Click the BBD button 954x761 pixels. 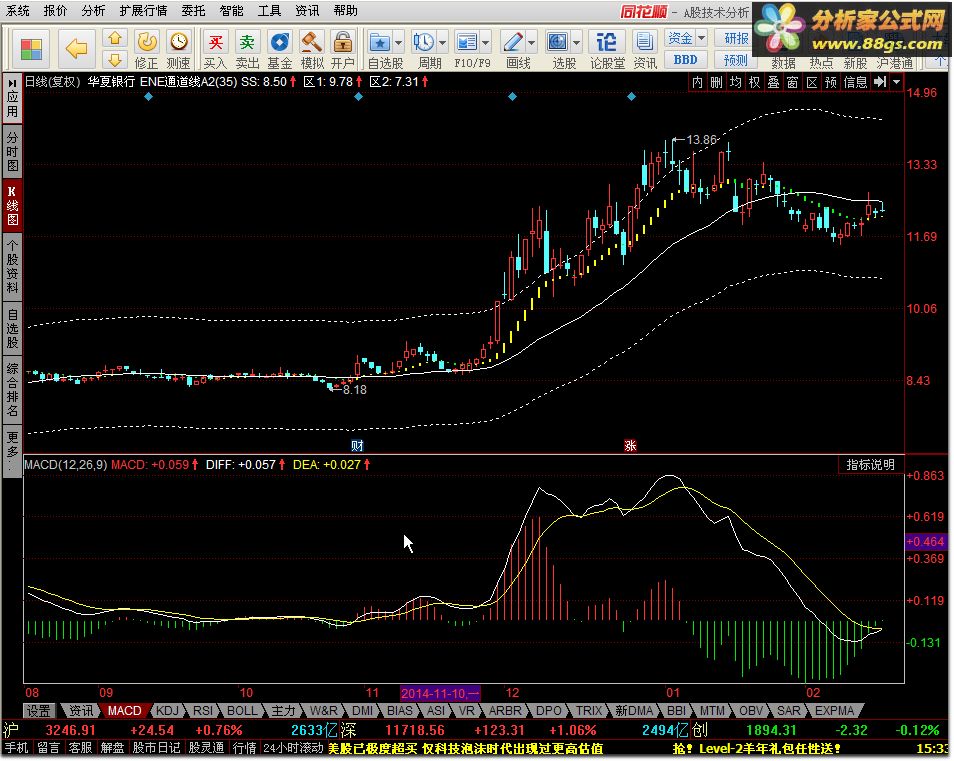686,60
